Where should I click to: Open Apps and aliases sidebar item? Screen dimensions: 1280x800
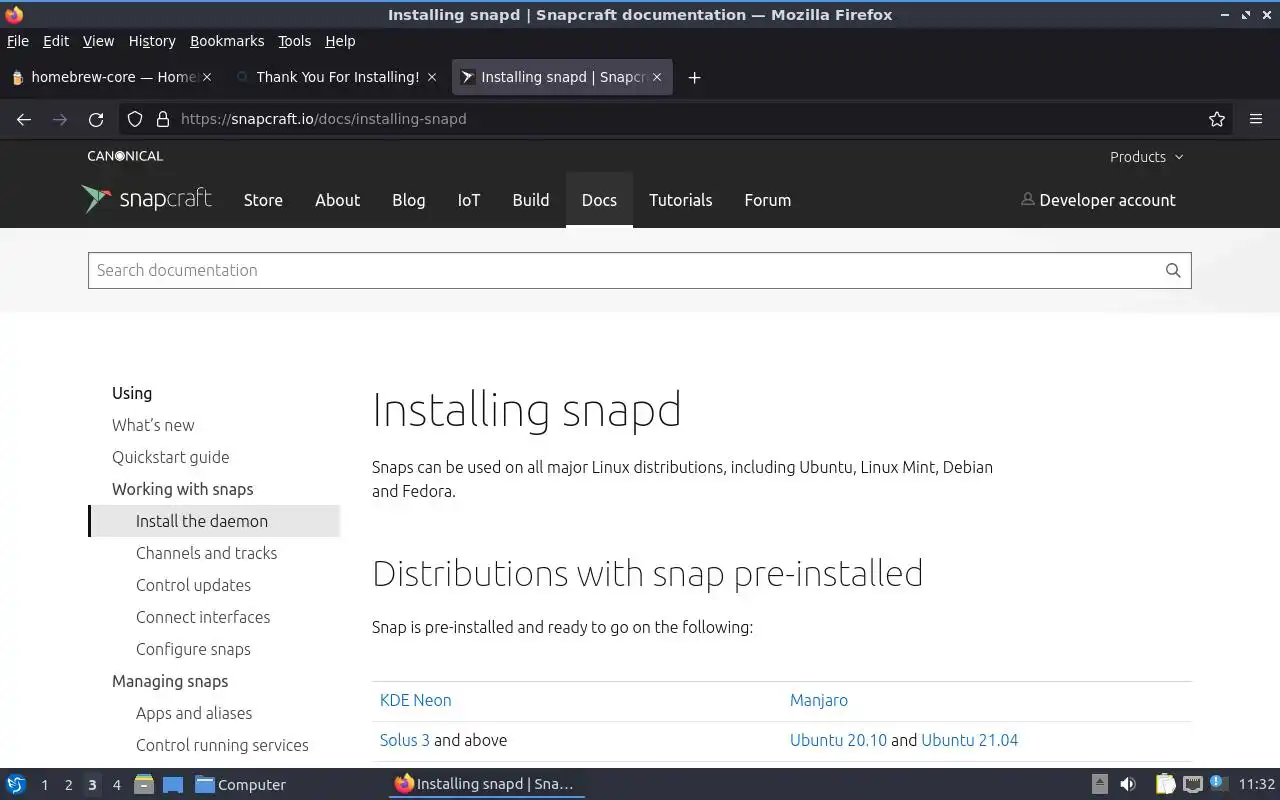[194, 713]
